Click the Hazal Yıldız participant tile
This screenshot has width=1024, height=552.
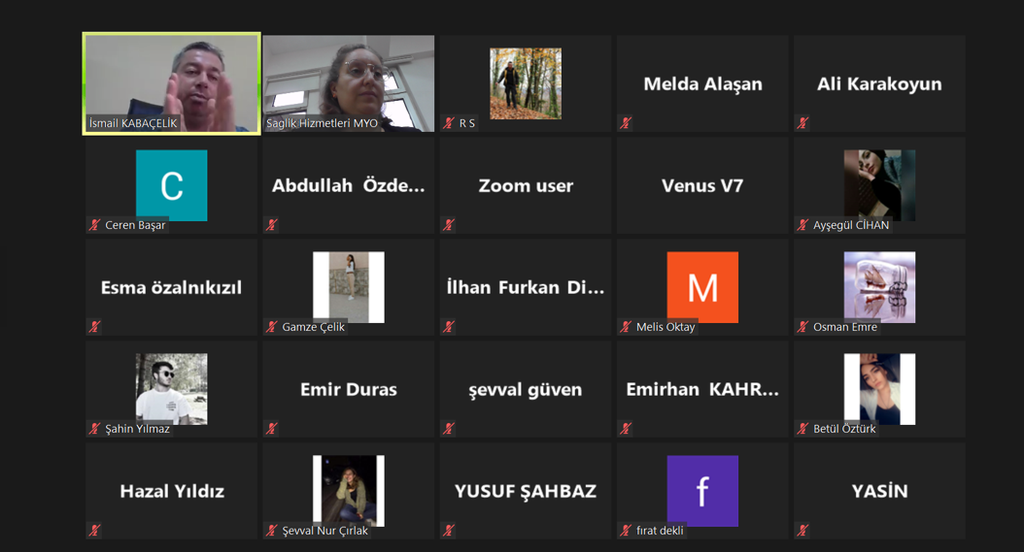pyautogui.click(x=172, y=491)
